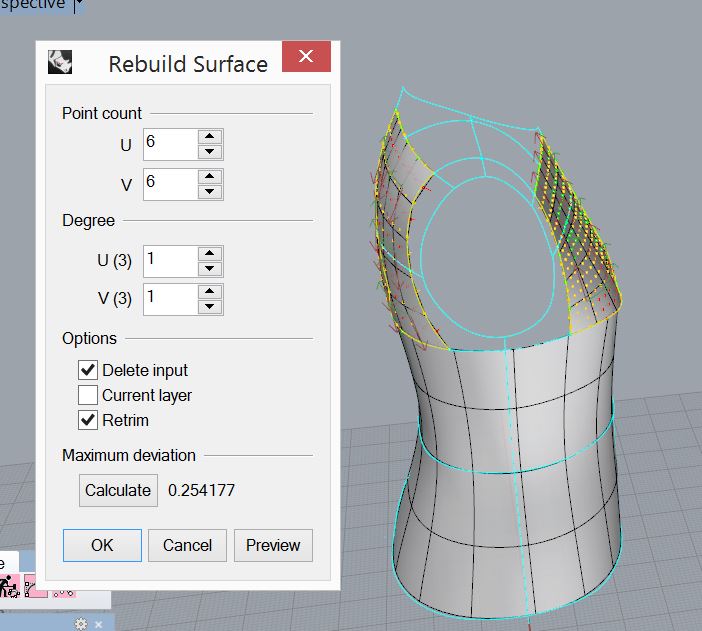Click the Rebuild Surface title text
Image resolution: width=702 pixels, height=631 pixels.
(188, 64)
